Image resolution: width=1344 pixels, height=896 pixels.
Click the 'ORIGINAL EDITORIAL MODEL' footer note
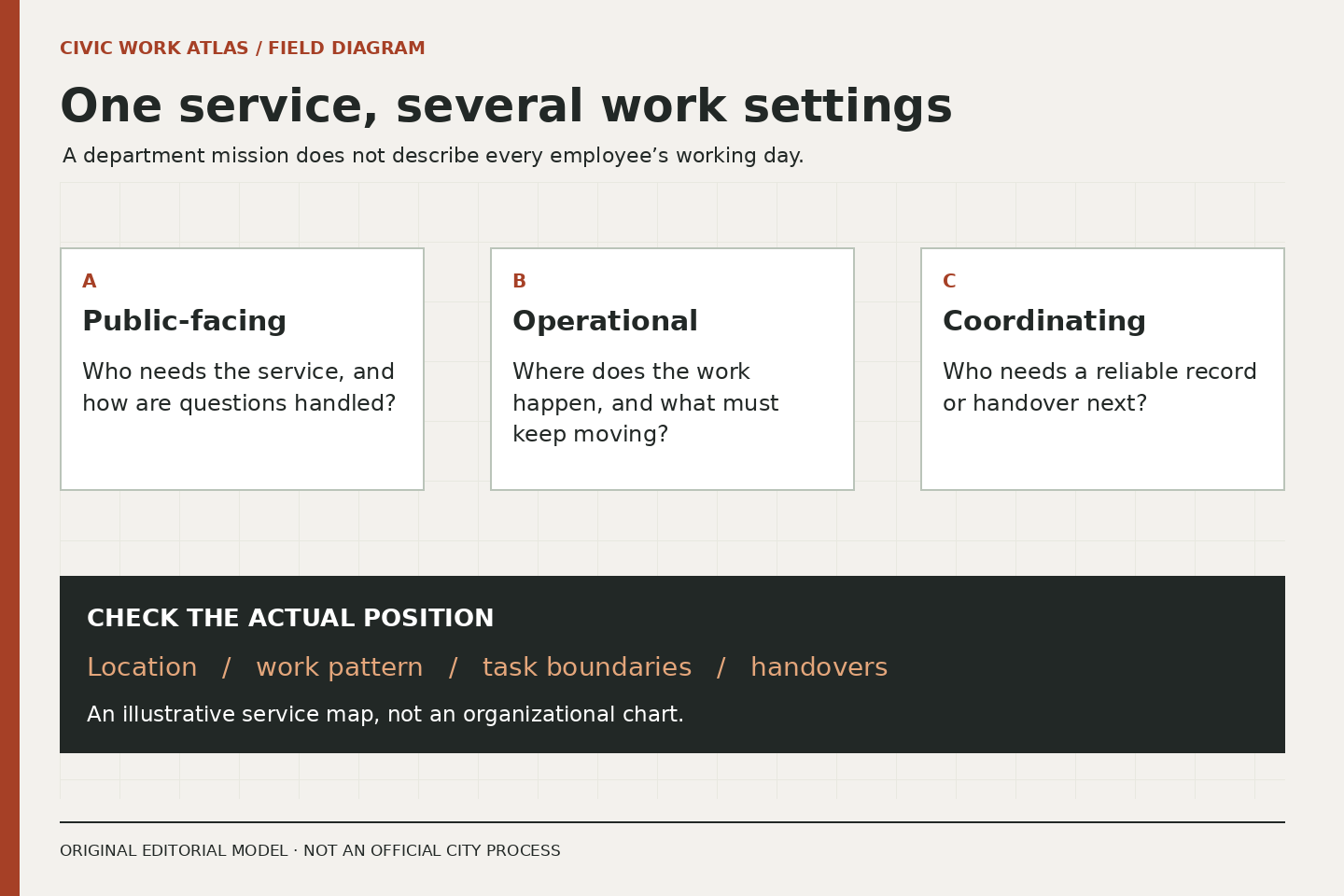(310, 851)
